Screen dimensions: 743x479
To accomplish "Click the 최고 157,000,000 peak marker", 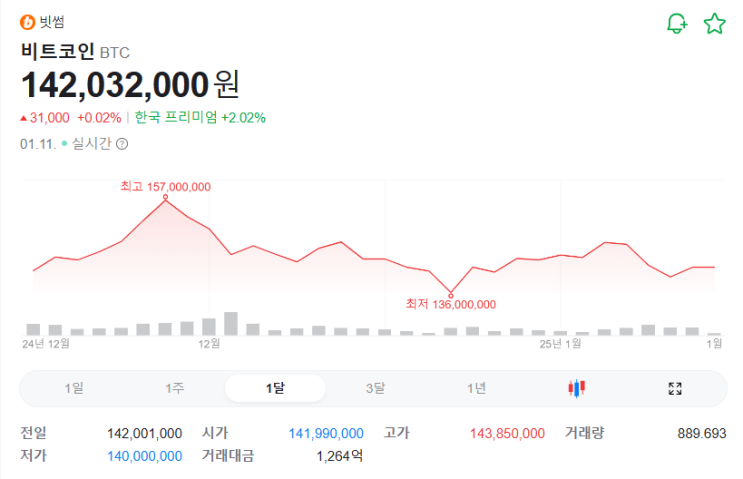I will [165, 197].
